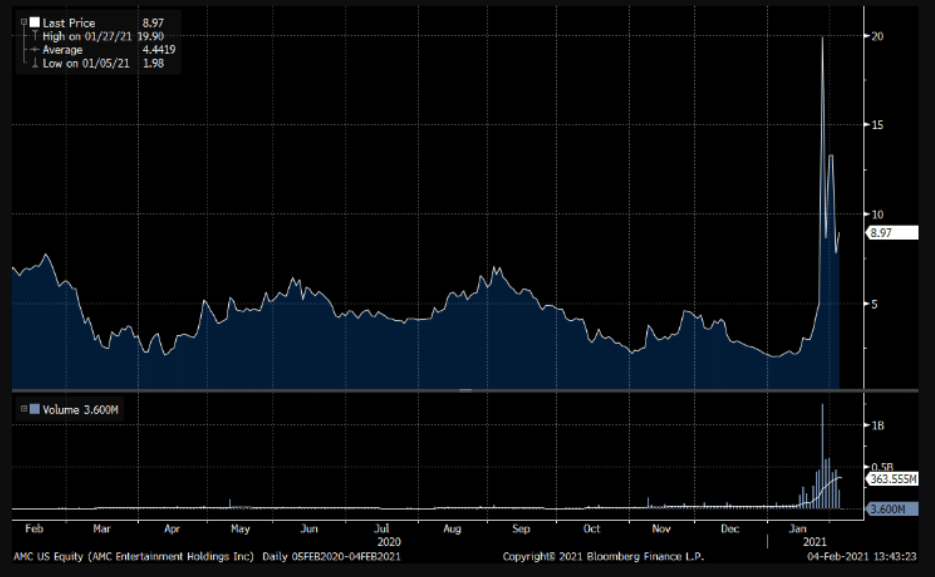935x577 pixels.
Task: Click the Feb month axis label
Action: (x=35, y=529)
